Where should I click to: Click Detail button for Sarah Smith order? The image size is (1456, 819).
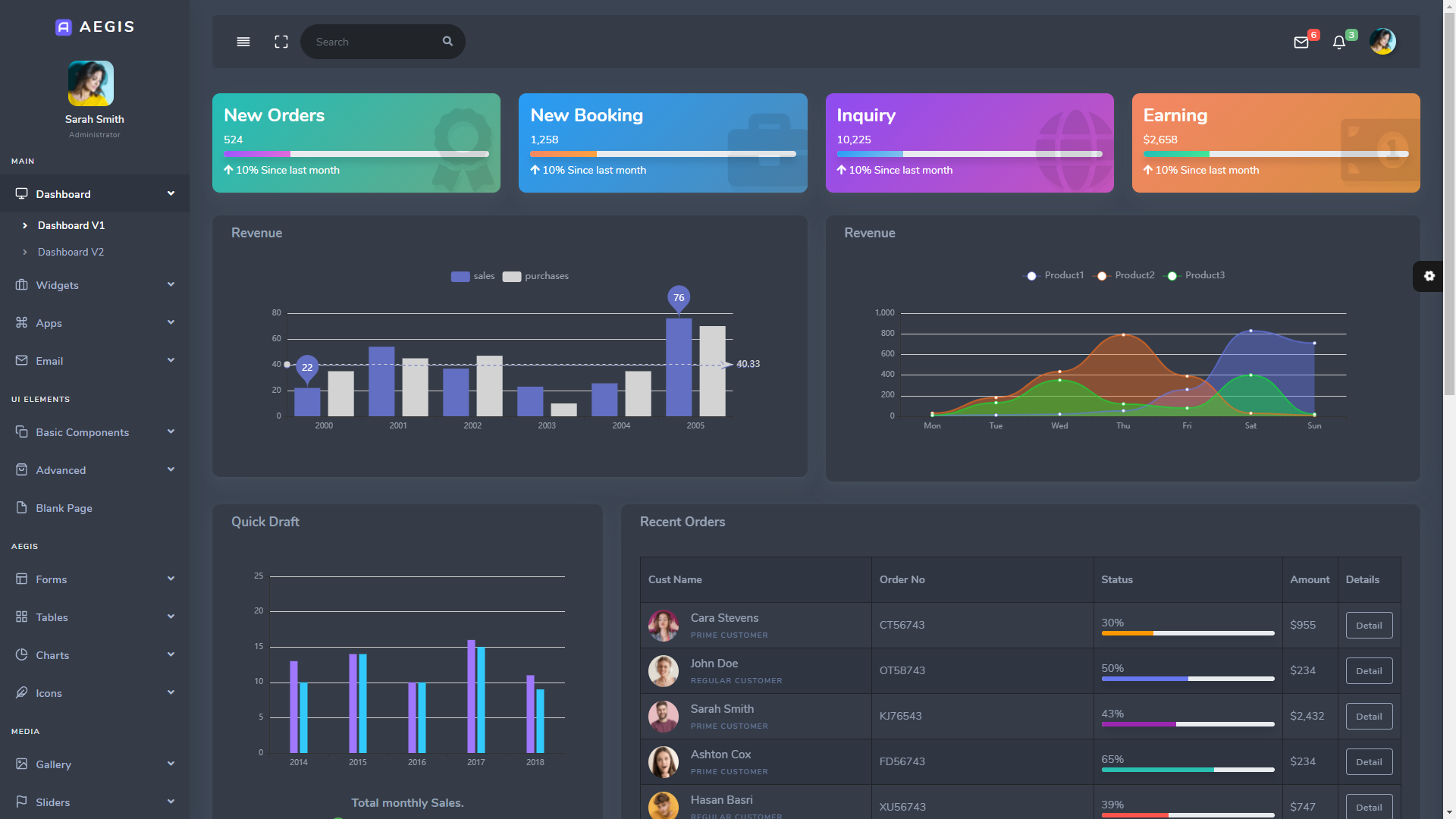coord(1369,717)
